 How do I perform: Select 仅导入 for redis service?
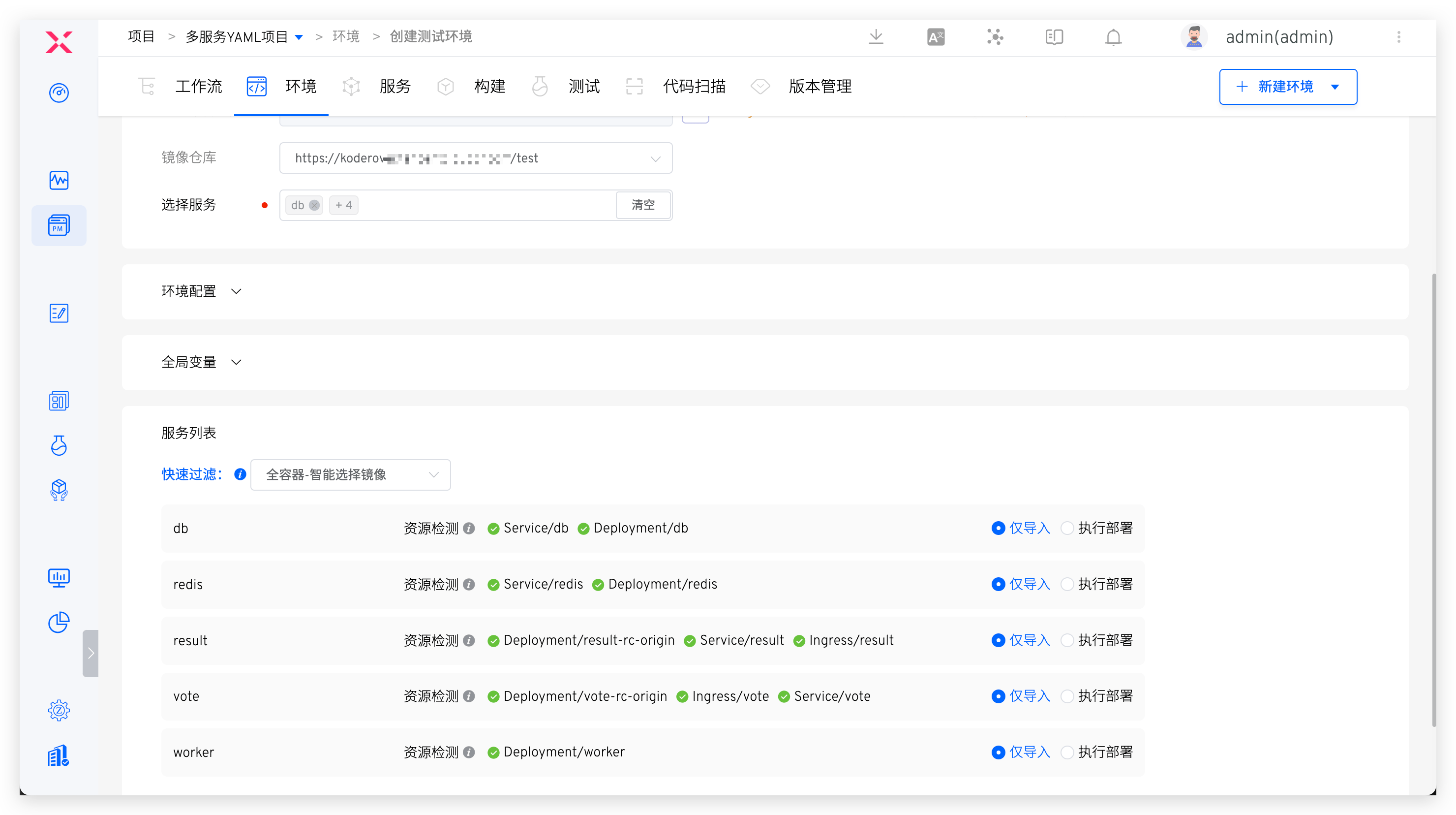[x=1021, y=584]
